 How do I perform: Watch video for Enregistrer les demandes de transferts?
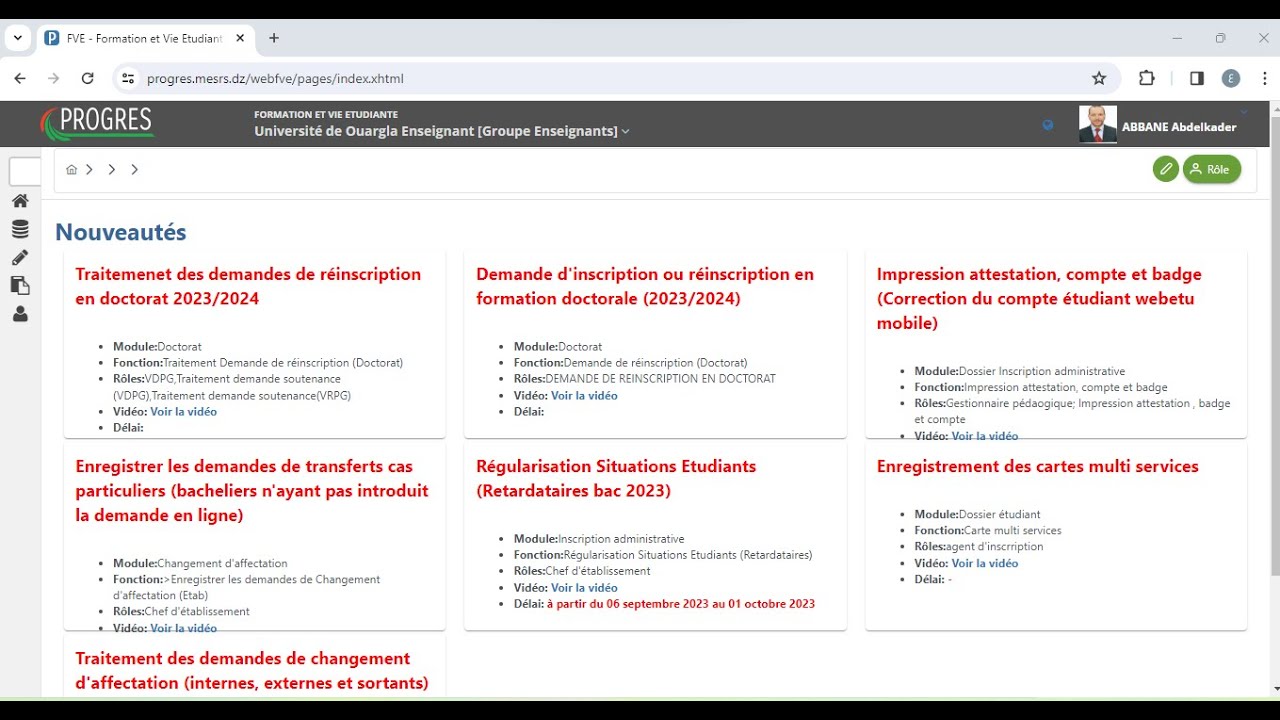[183, 628]
